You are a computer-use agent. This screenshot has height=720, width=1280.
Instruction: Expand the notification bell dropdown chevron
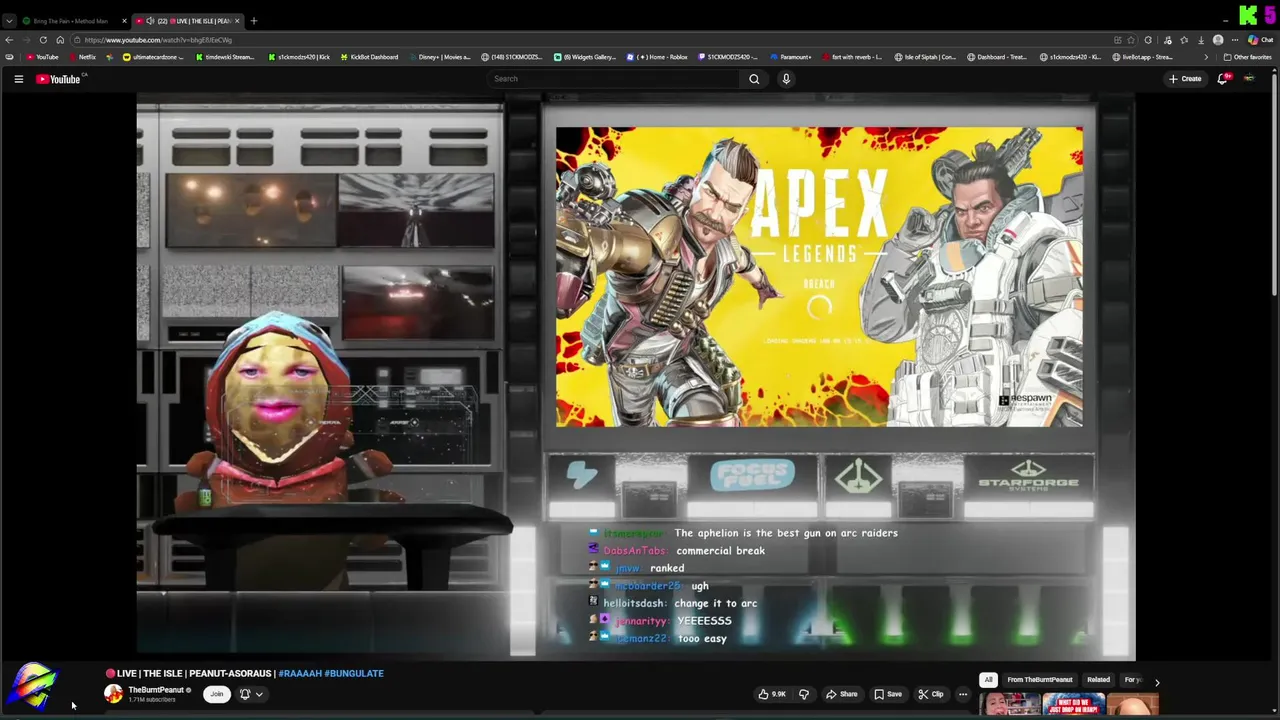[x=259, y=694]
